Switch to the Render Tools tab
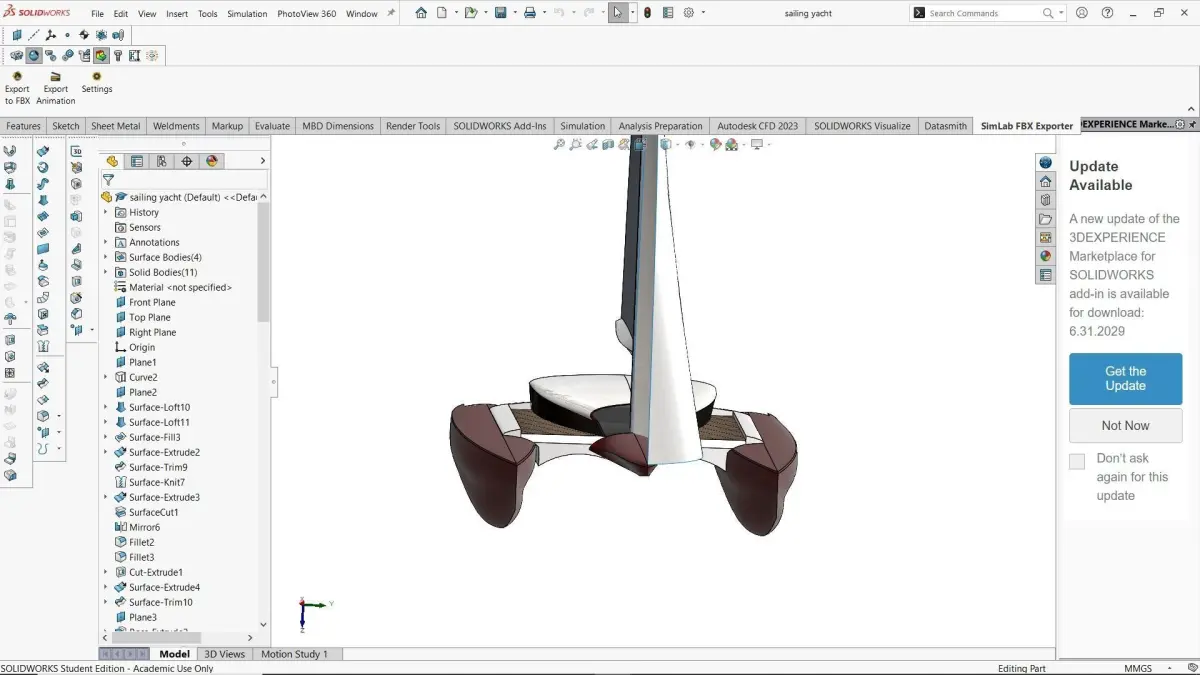Screen dimensions: 1200x675 [x=413, y=126]
